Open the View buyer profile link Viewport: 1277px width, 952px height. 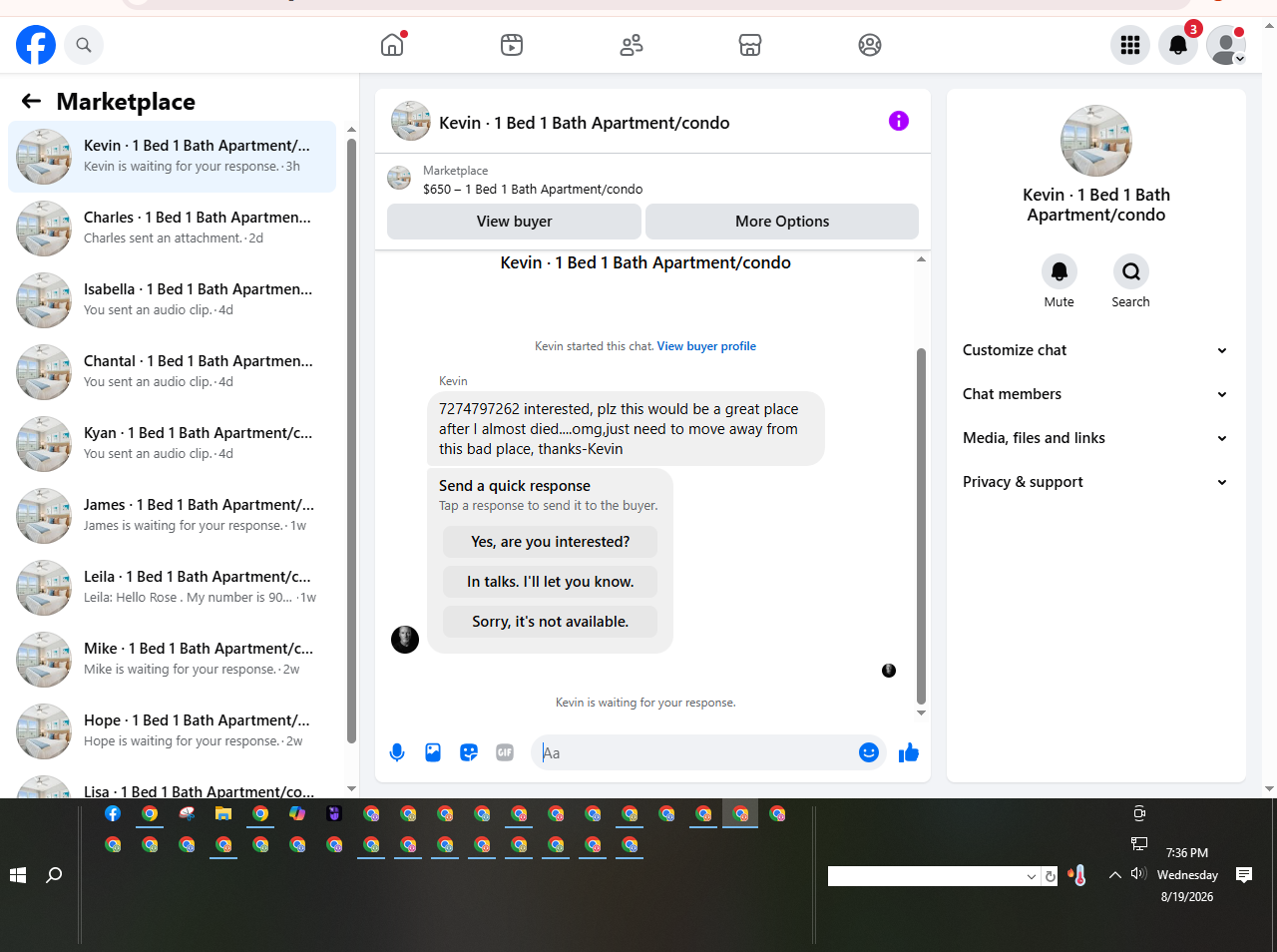point(706,346)
